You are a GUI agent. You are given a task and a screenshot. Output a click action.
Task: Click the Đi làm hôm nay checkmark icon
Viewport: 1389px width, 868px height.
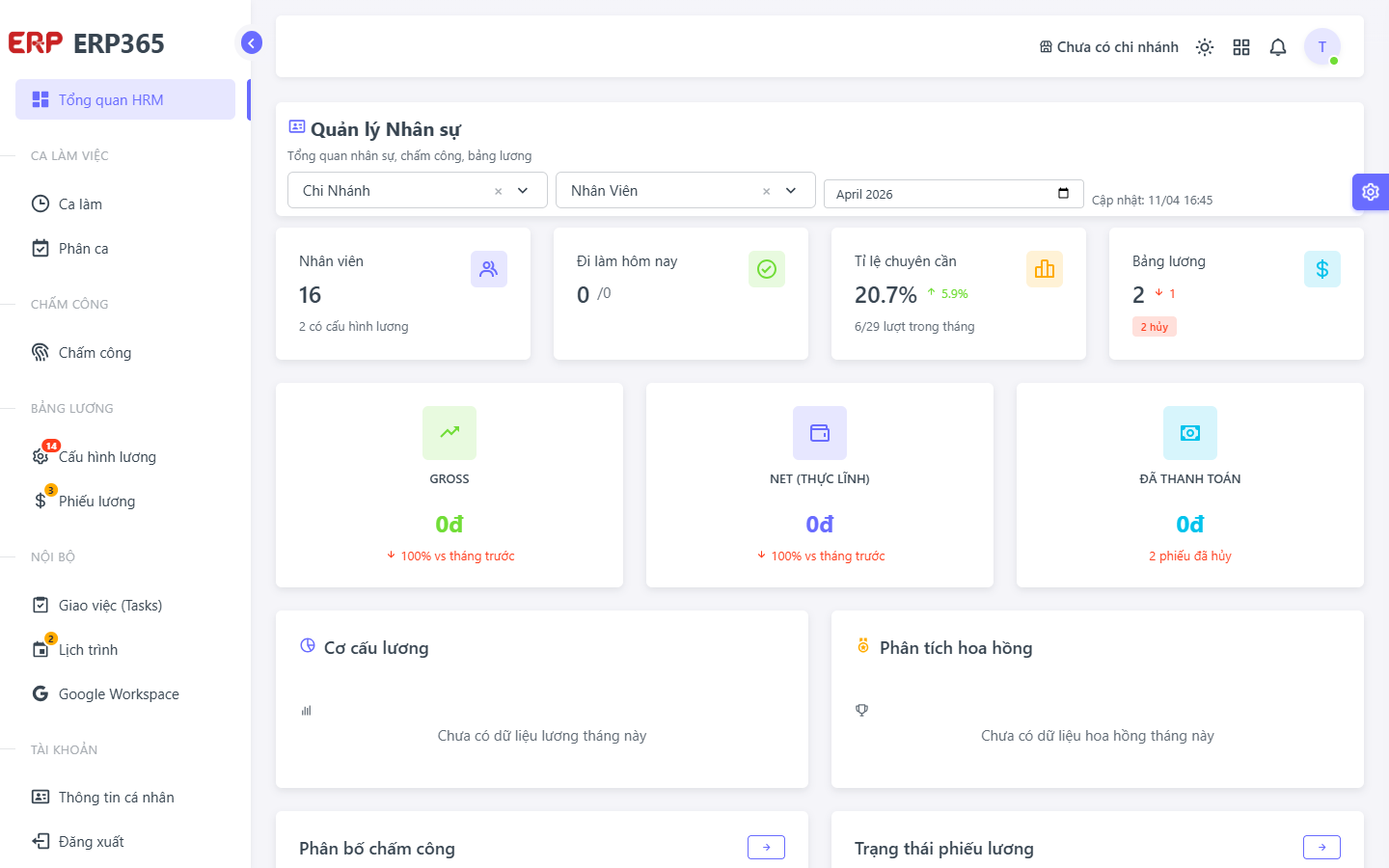click(767, 269)
